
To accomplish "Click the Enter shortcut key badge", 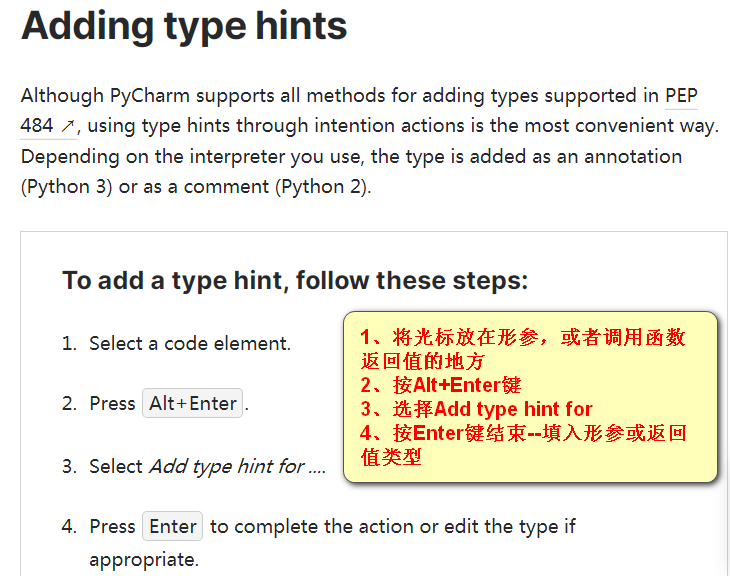I will tap(172, 526).
